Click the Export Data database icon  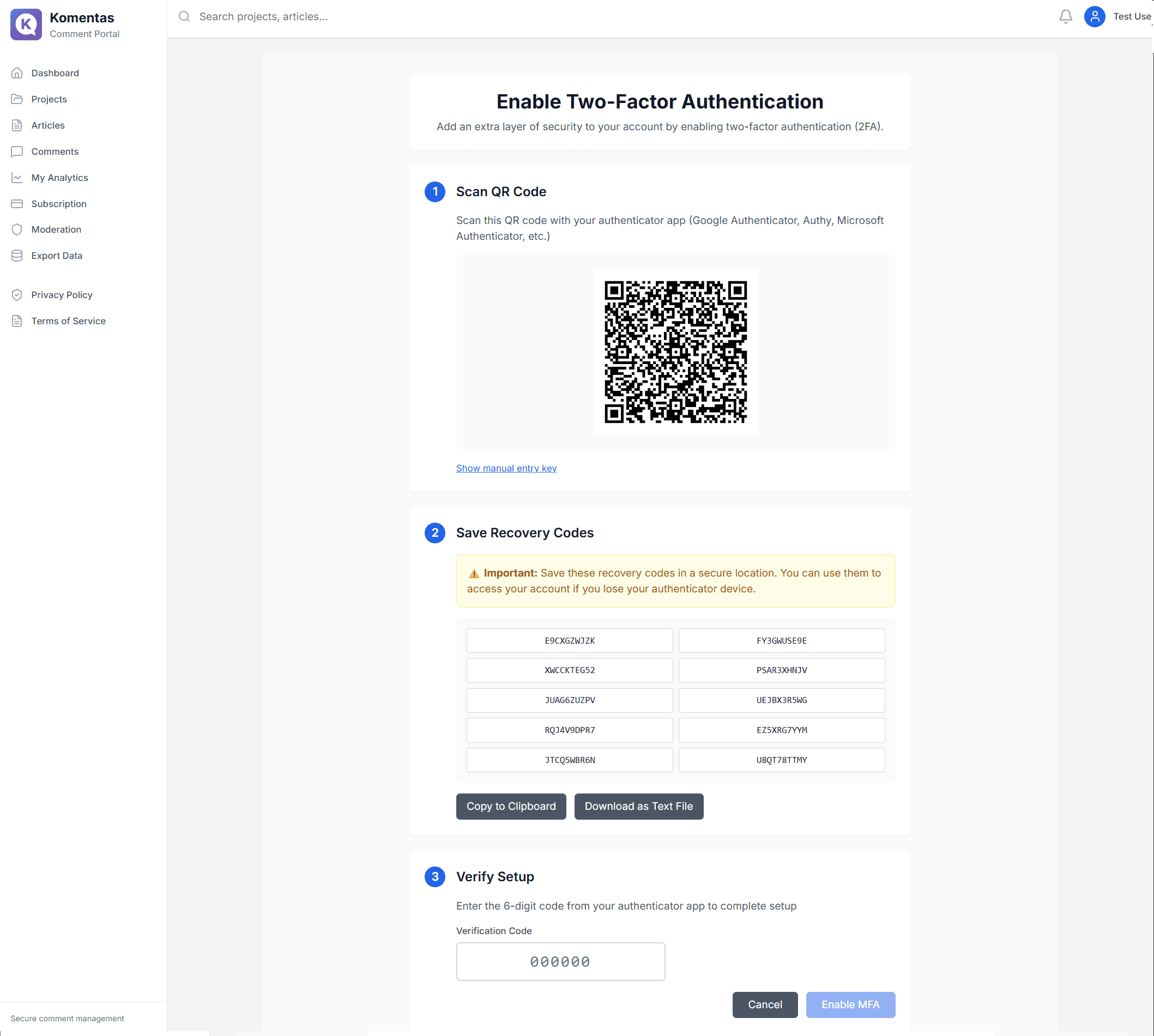tap(17, 256)
